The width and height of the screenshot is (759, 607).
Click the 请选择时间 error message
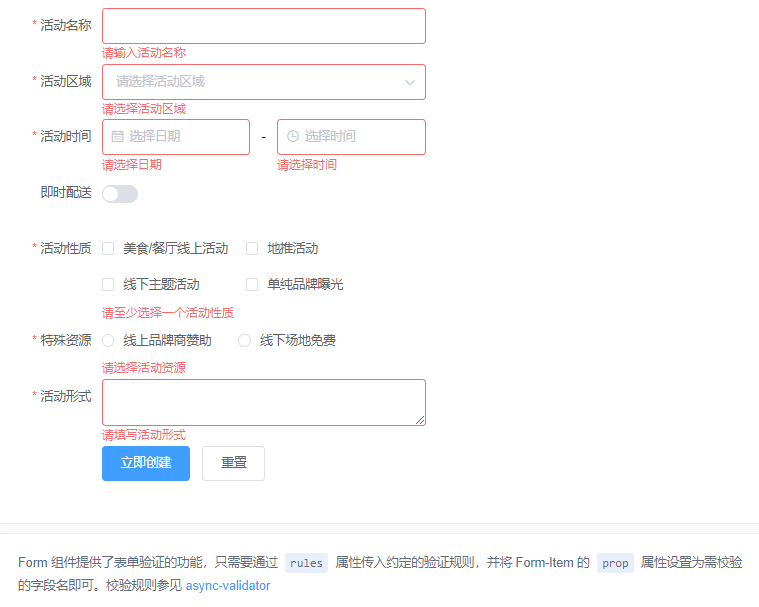[307, 165]
